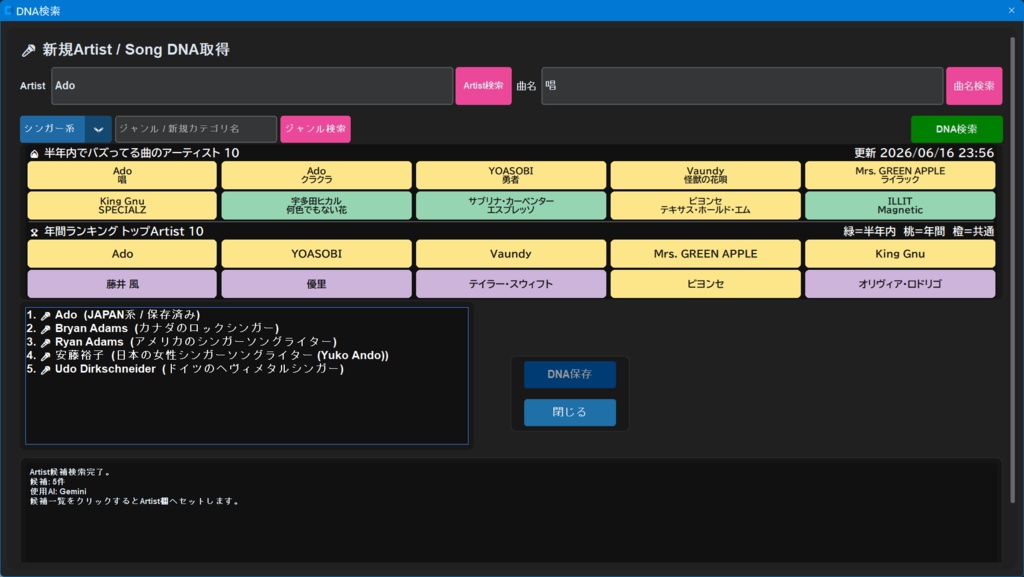This screenshot has height=577, width=1024.
Task: Click the 閉じる button
Action: [x=569, y=412]
